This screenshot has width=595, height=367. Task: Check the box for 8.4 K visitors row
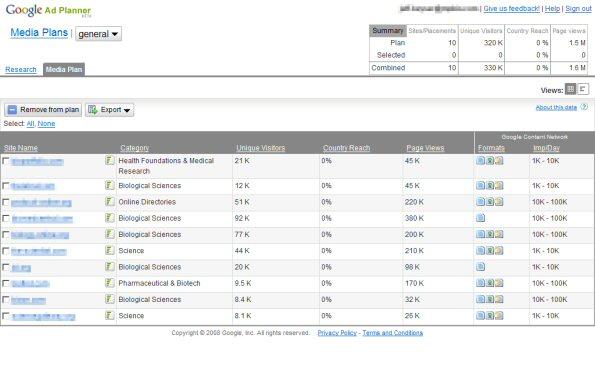[x=6, y=299]
